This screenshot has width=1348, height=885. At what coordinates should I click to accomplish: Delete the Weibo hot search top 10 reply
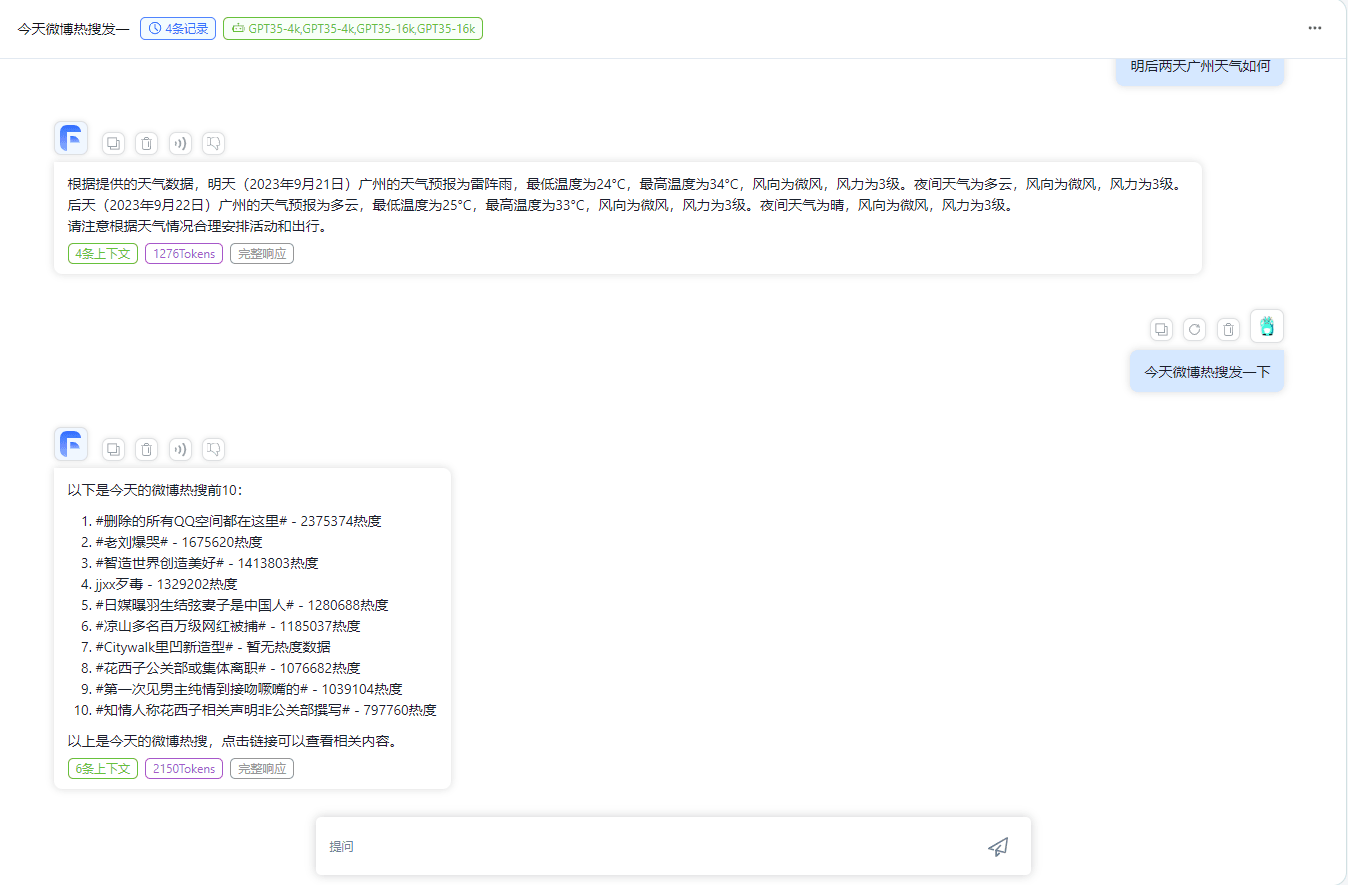pos(146,449)
